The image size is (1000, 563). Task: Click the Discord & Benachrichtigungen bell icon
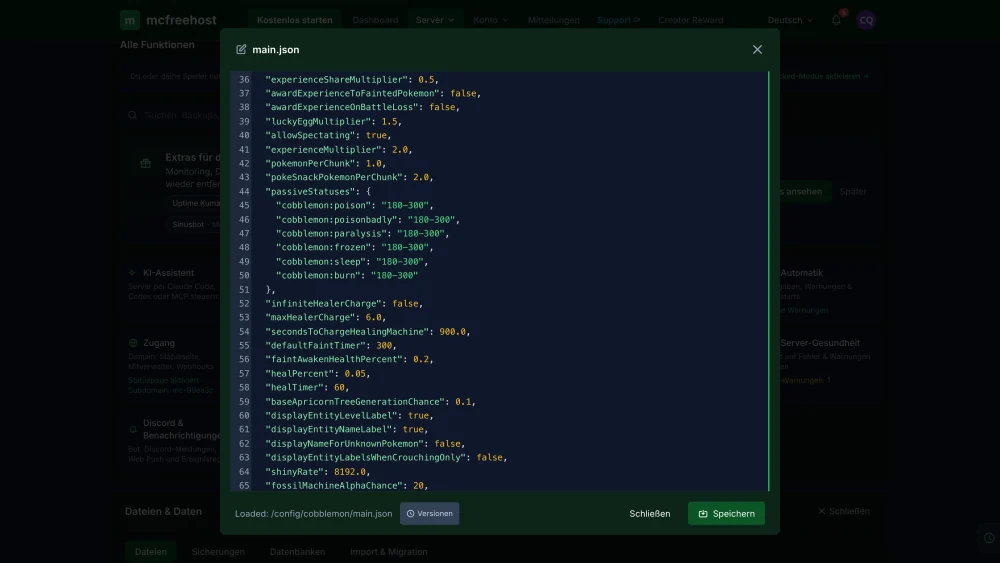coord(133,429)
